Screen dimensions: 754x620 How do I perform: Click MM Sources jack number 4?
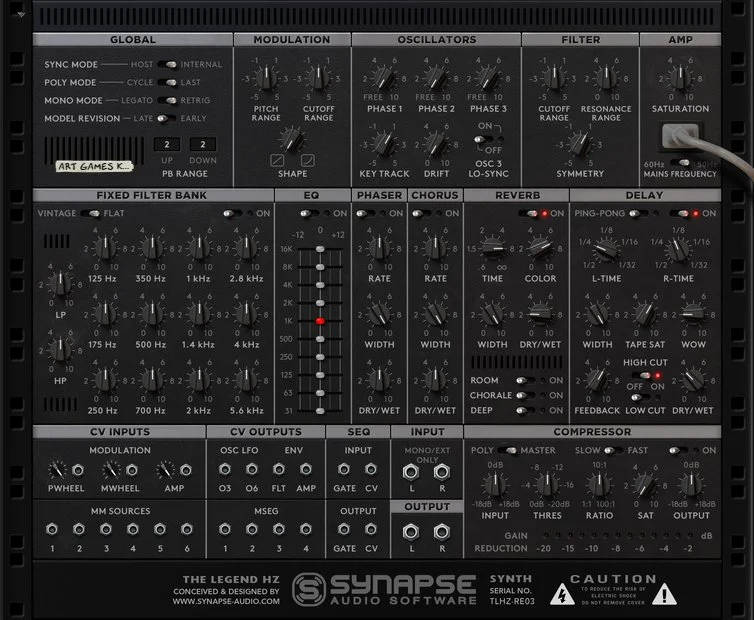pyautogui.click(x=133, y=530)
